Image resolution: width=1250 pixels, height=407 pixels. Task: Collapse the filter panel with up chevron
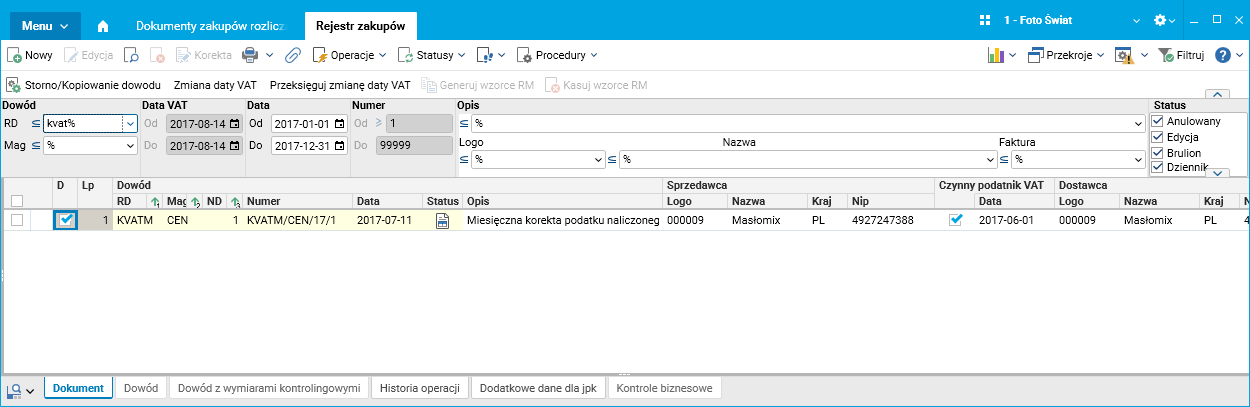[x=1217, y=95]
